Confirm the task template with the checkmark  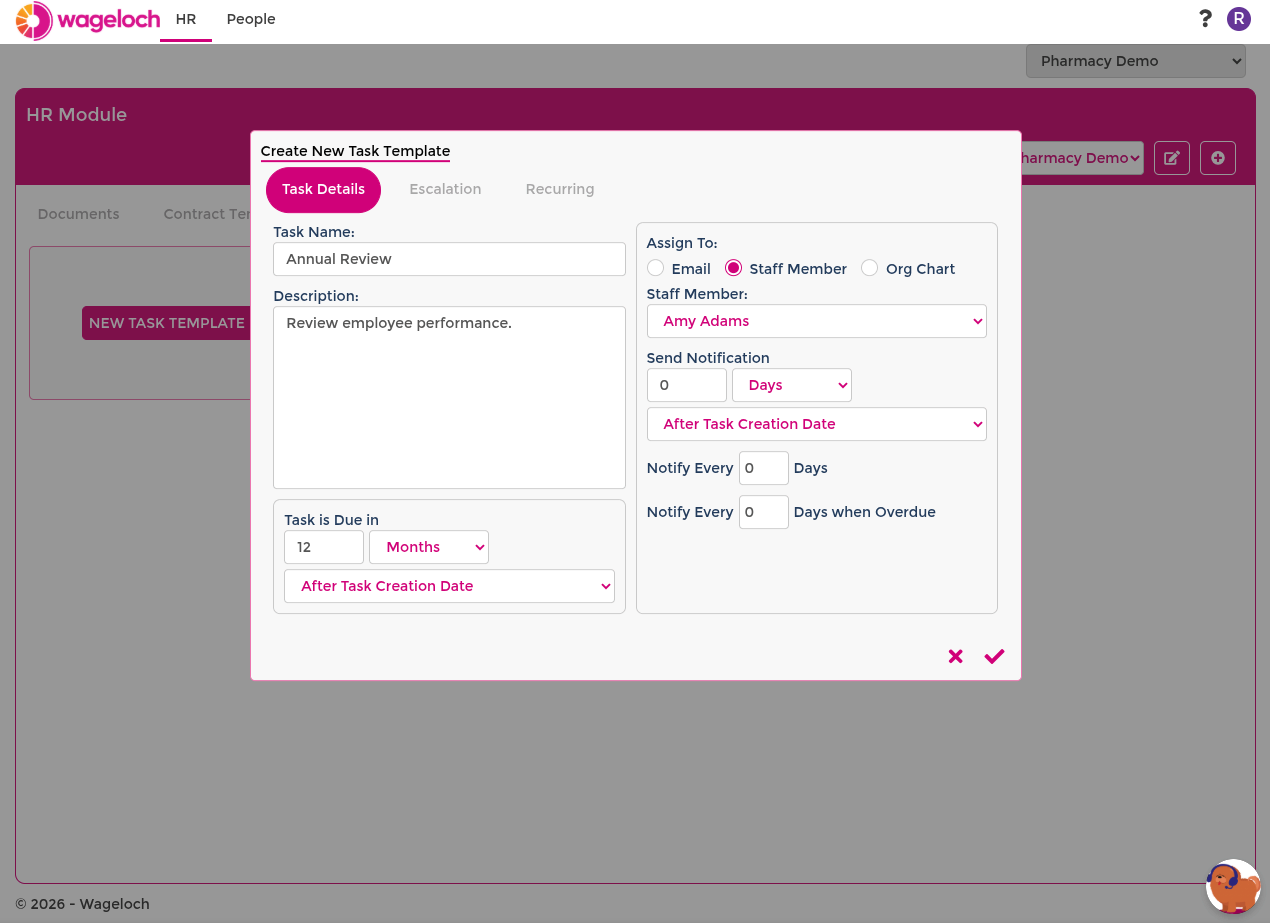pyautogui.click(x=994, y=656)
